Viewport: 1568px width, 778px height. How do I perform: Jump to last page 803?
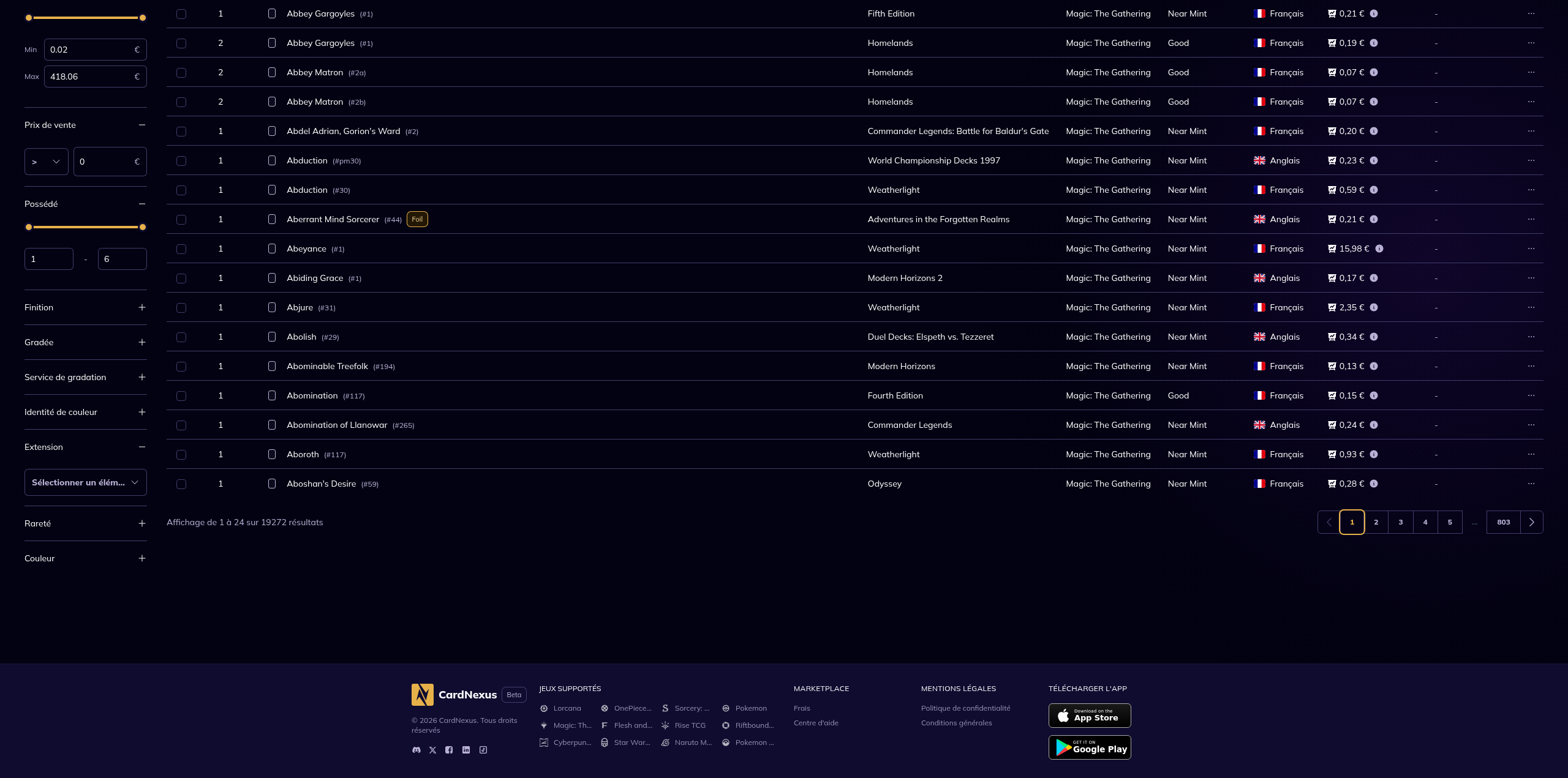1503,522
